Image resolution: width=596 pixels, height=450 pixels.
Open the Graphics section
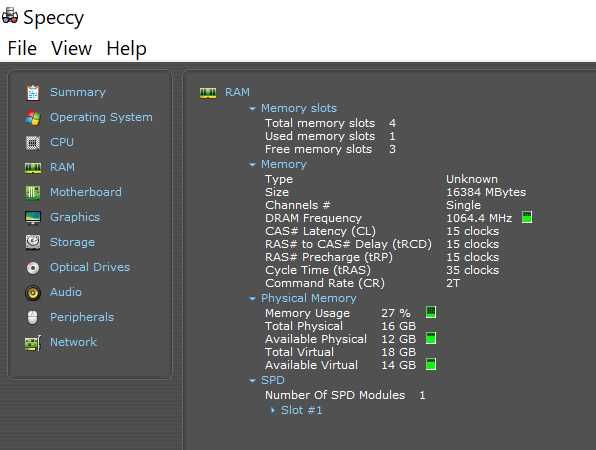coord(75,217)
